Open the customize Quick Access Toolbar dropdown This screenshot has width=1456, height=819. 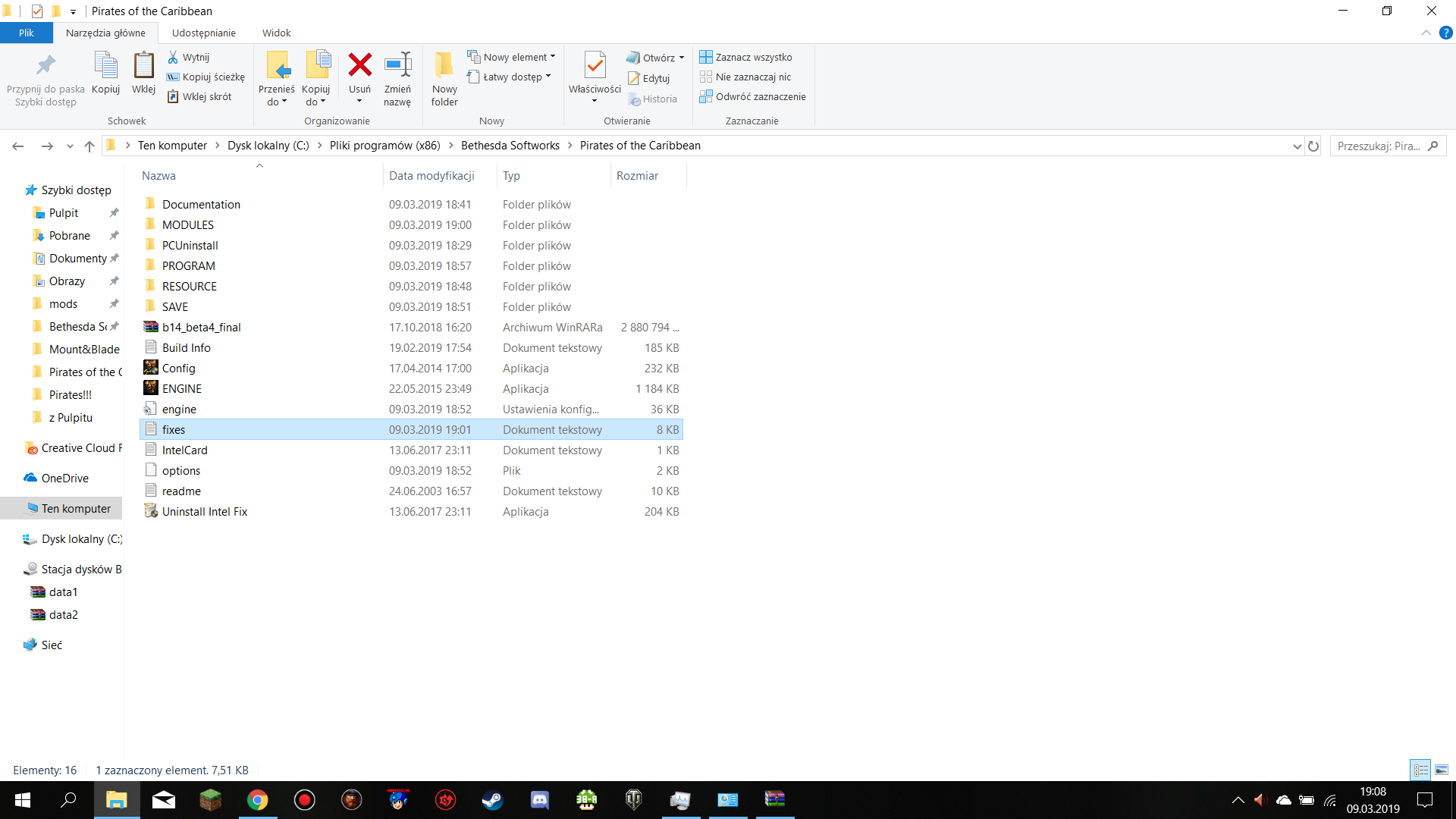pos(73,11)
